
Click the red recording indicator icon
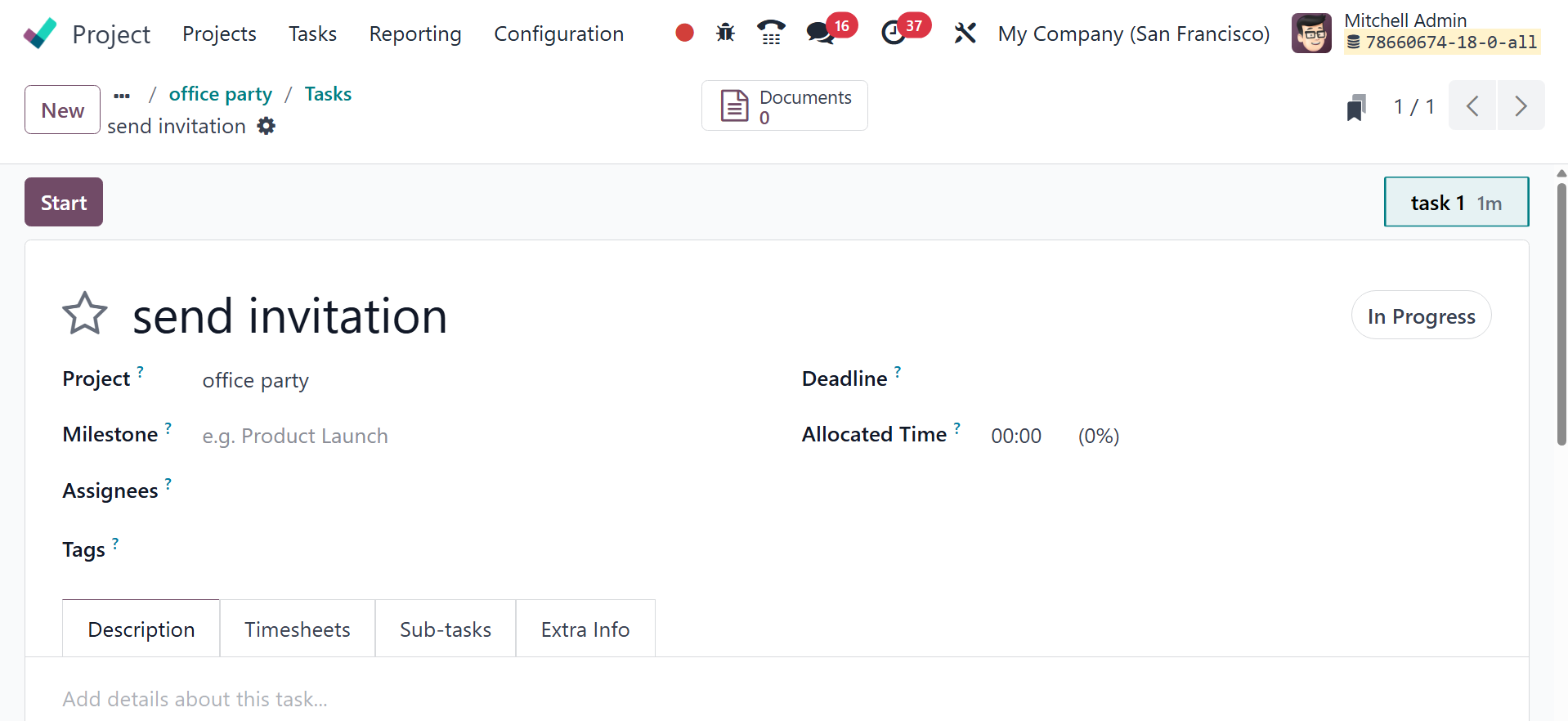tap(684, 33)
